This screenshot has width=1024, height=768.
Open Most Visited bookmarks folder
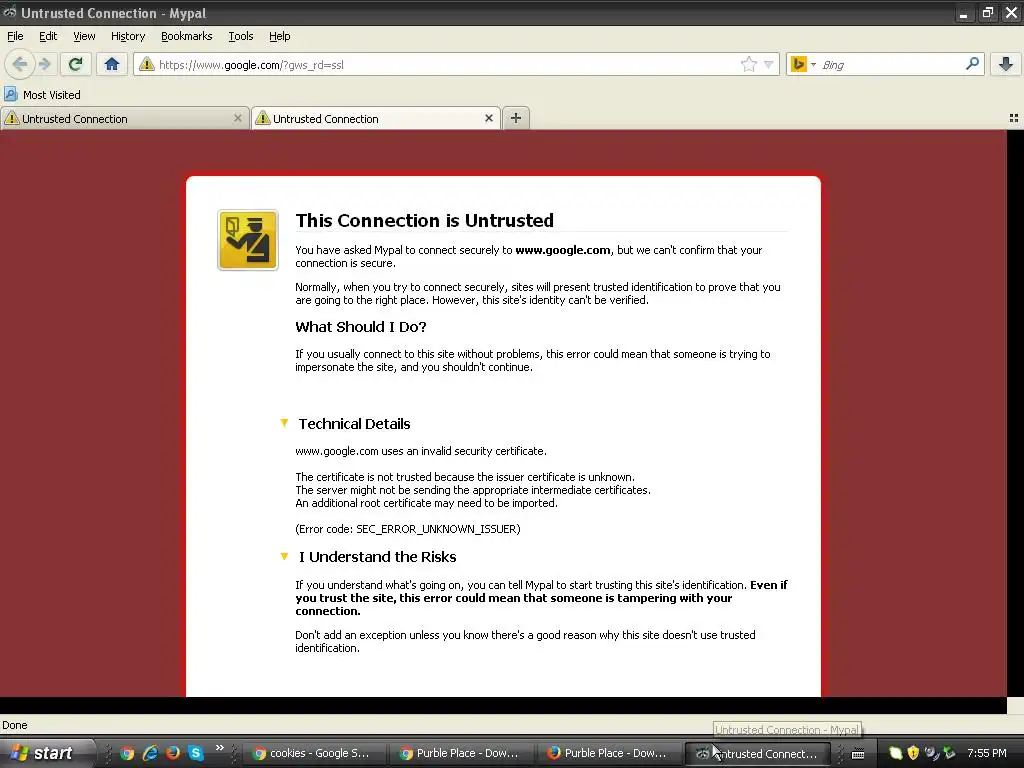point(42,95)
